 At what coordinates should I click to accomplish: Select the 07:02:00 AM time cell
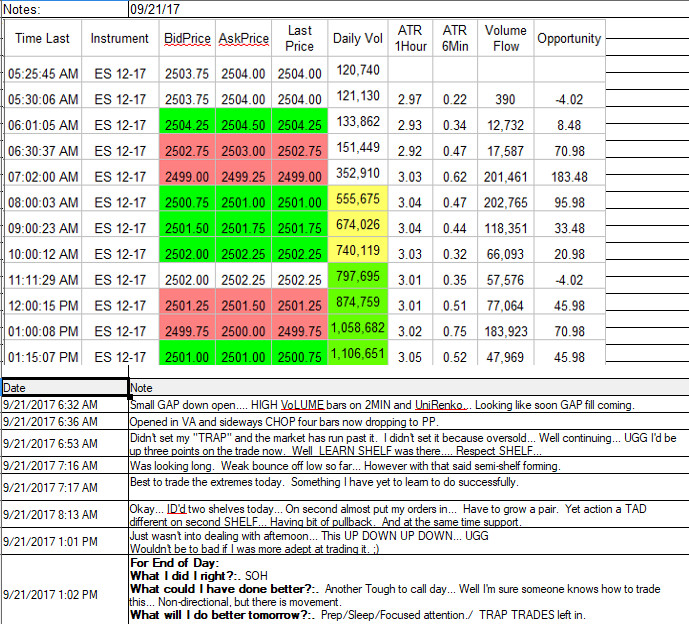[x=43, y=173]
